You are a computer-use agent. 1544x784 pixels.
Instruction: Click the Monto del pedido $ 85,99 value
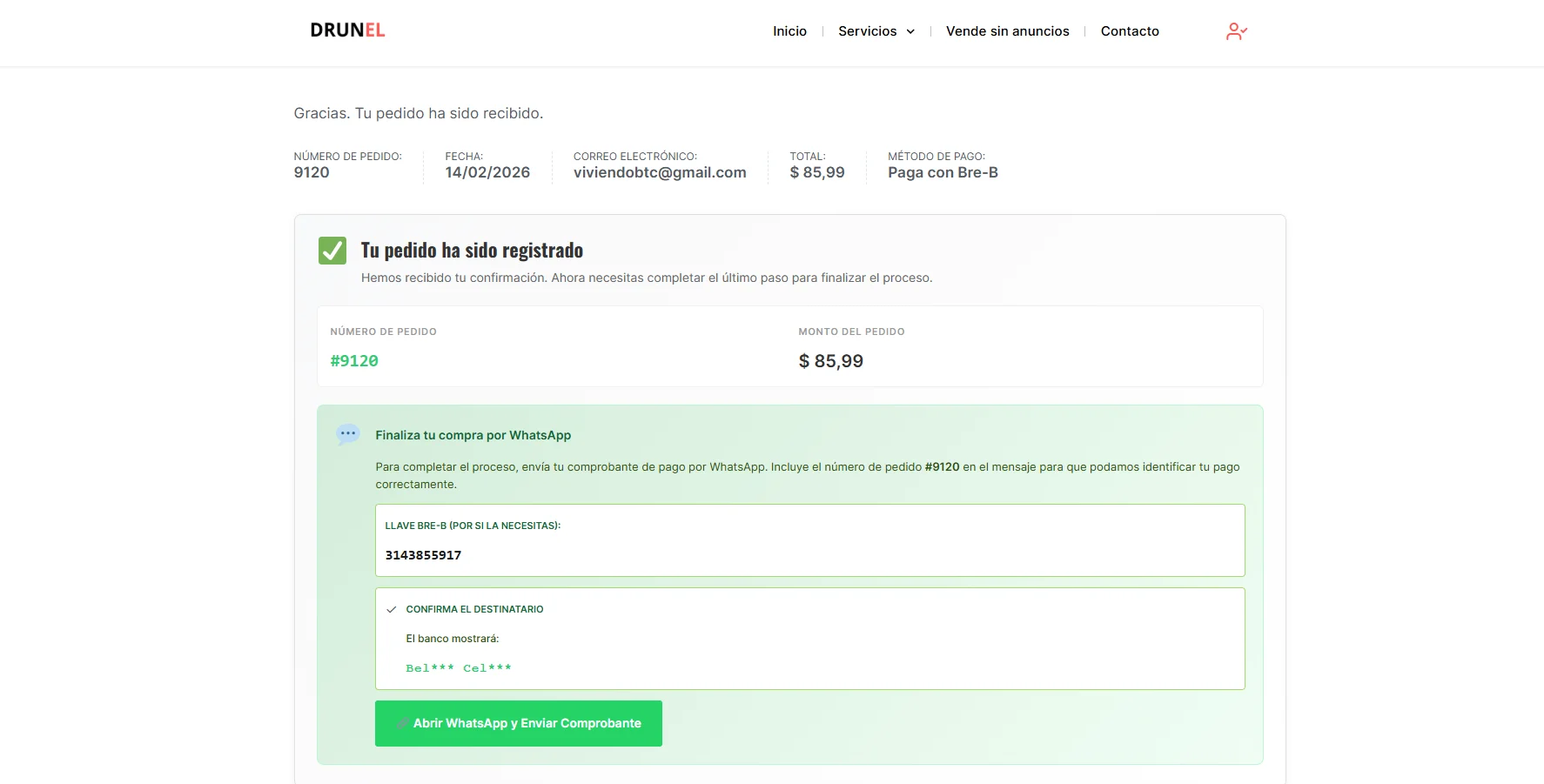830,361
